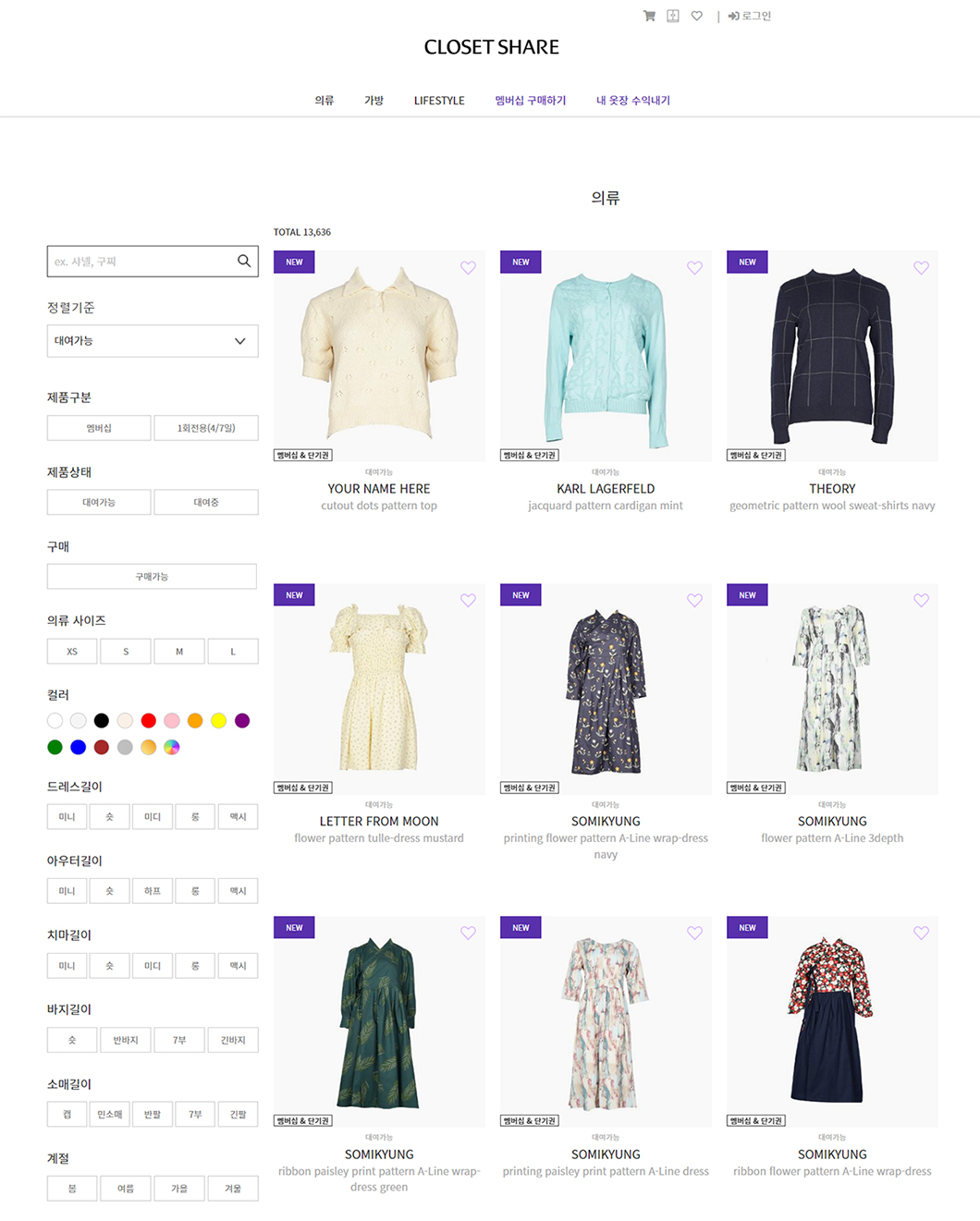Click the search magnifier icon
Image resolution: width=980 pixels, height=1221 pixels.
(x=244, y=261)
